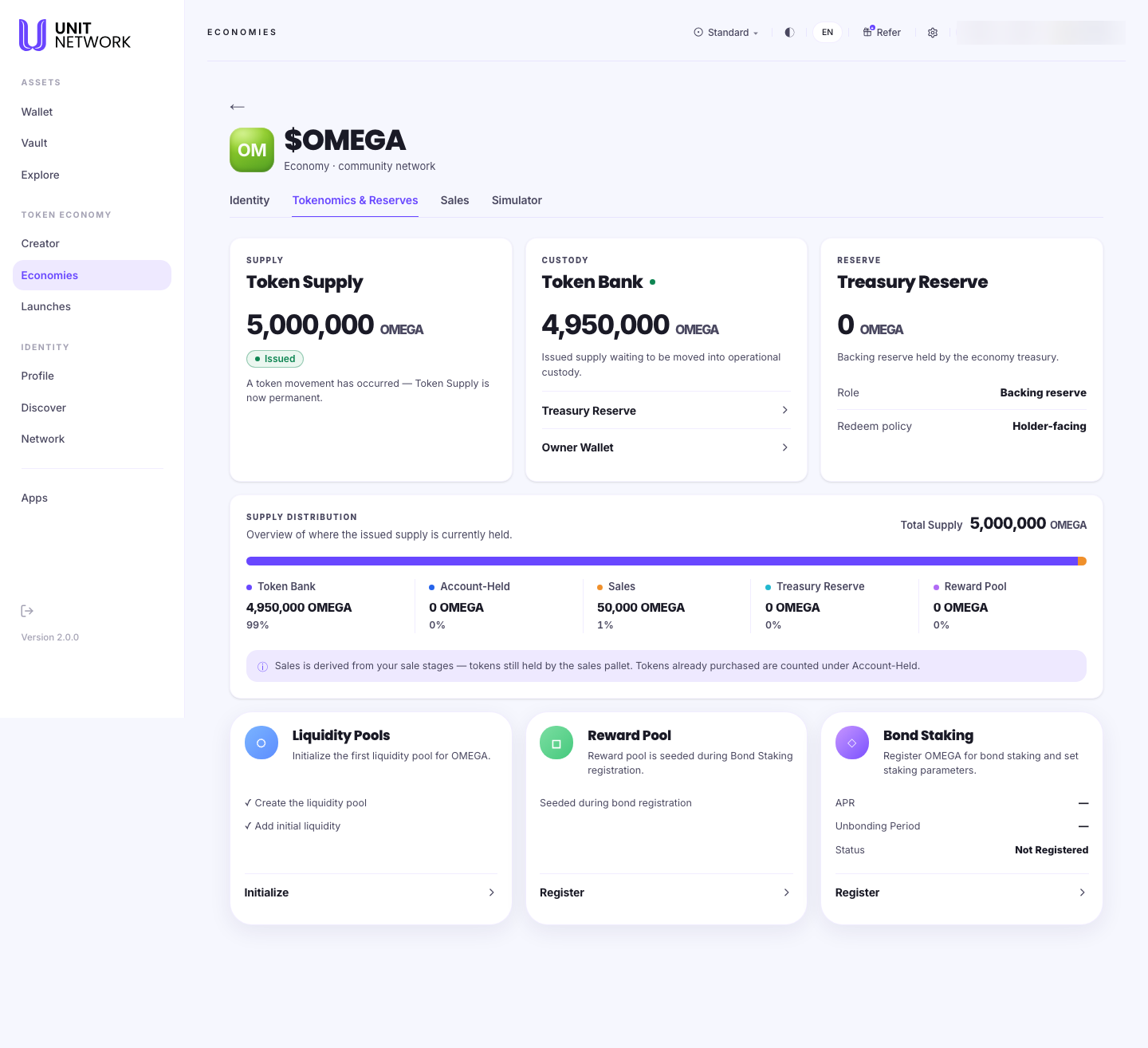Open Network in sidebar
1148x1048 pixels.
(92, 439)
